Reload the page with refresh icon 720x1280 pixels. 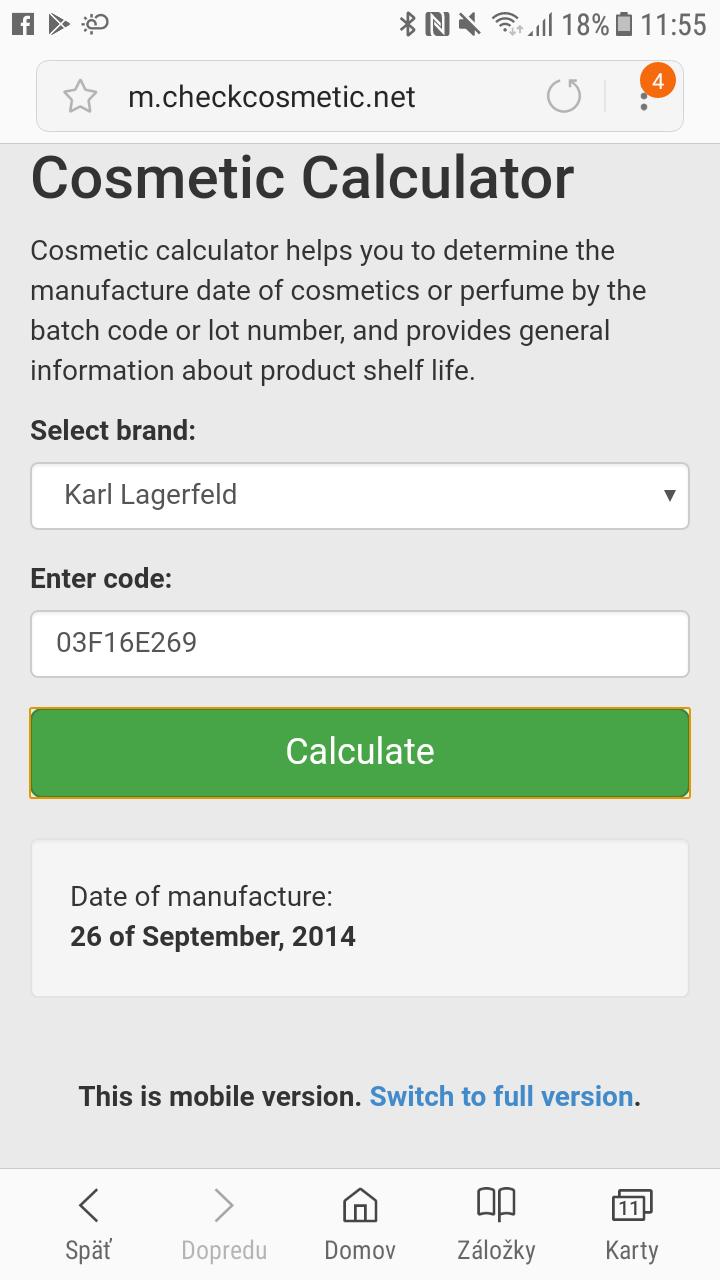pos(564,97)
